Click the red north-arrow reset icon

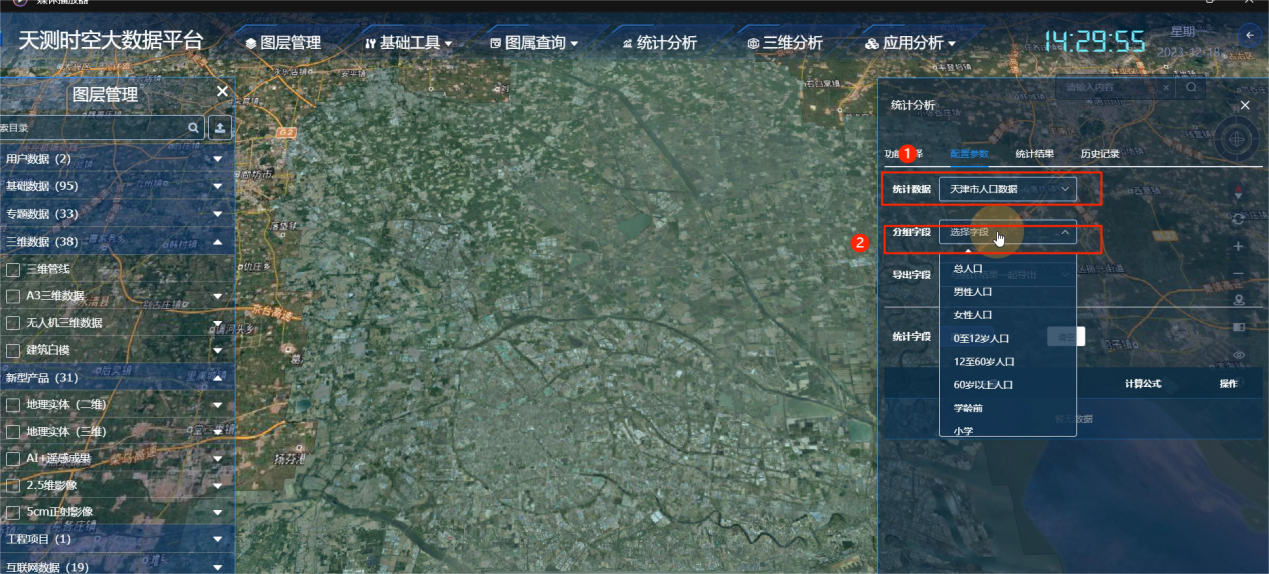tap(1239, 192)
